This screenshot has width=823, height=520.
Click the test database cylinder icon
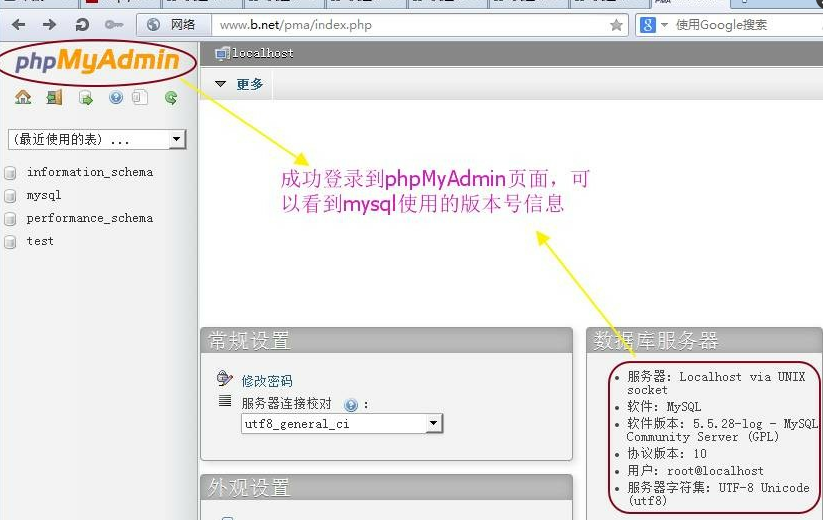click(10, 242)
